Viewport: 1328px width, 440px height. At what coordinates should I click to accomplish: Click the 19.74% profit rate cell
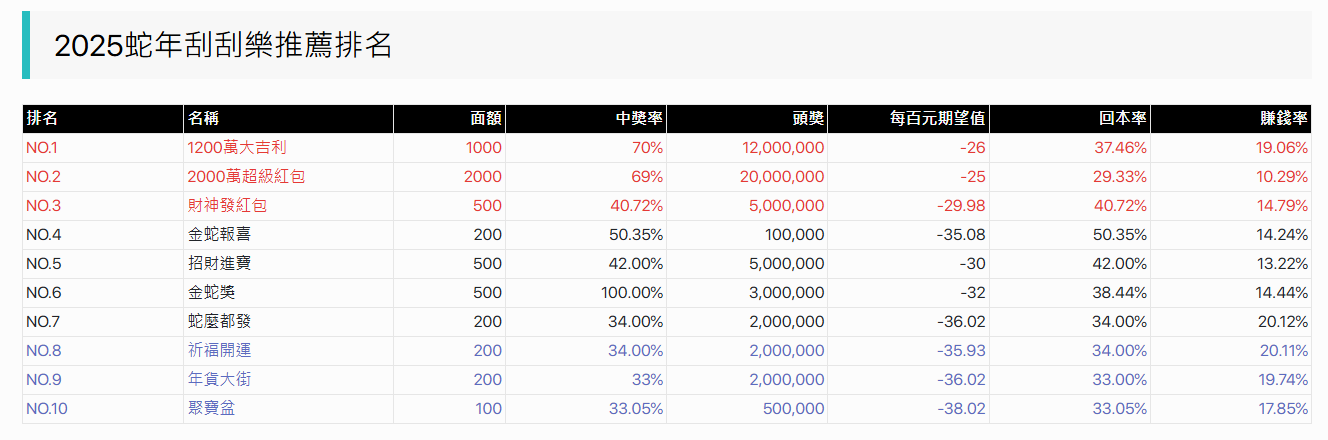pos(1231,380)
